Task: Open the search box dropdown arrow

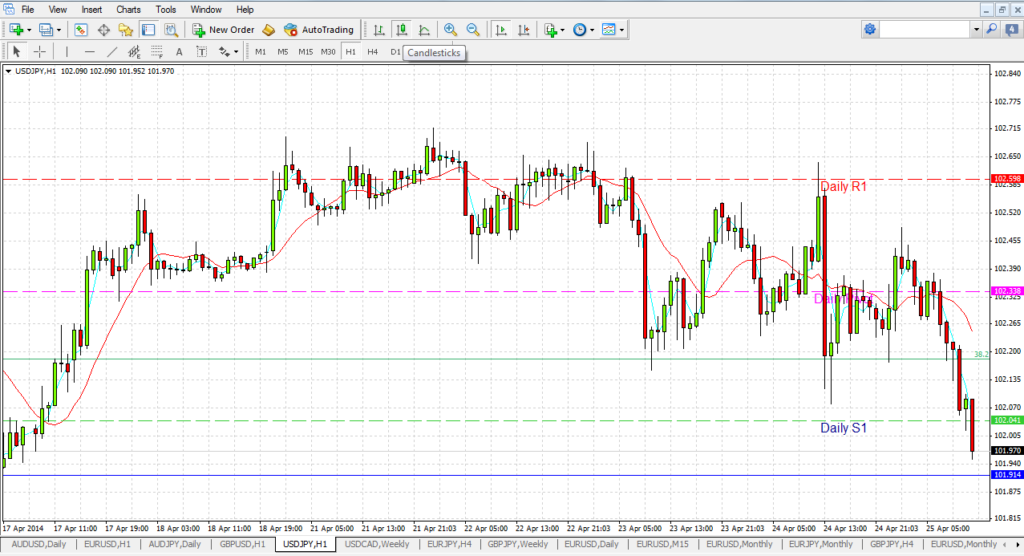Action: pyautogui.click(x=976, y=29)
